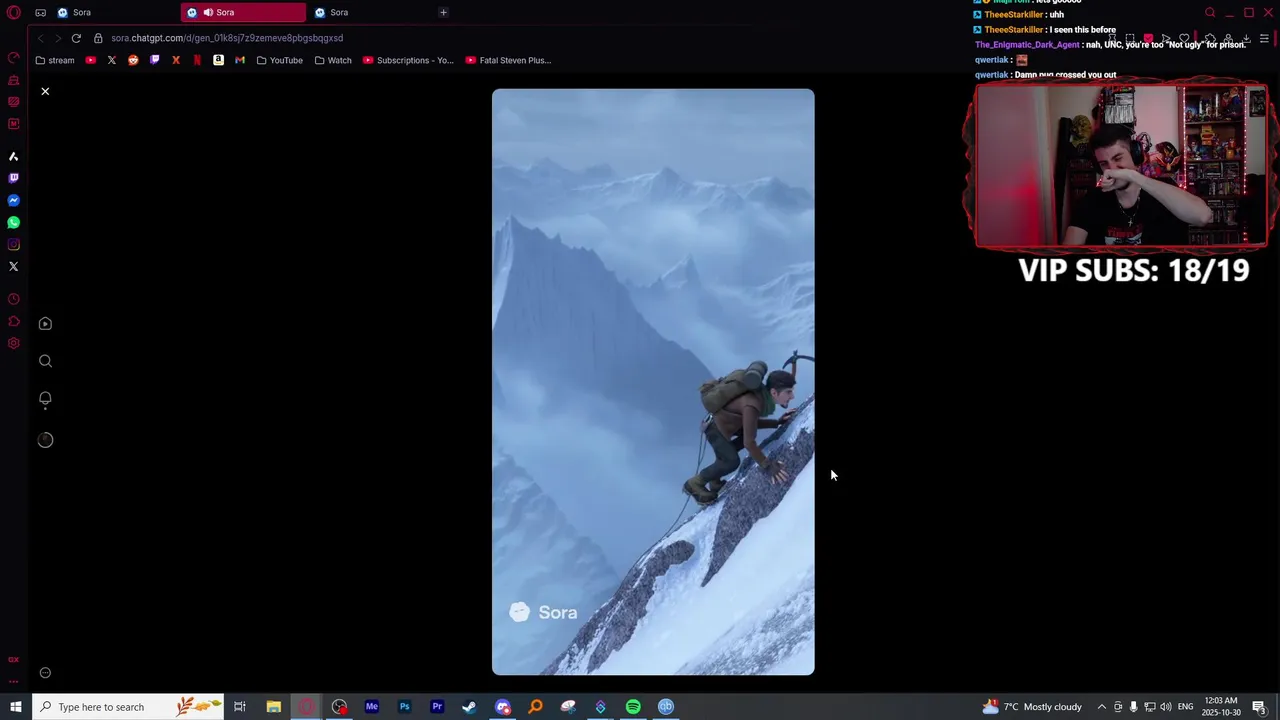Open the Netflix bookmark

pos(197,60)
